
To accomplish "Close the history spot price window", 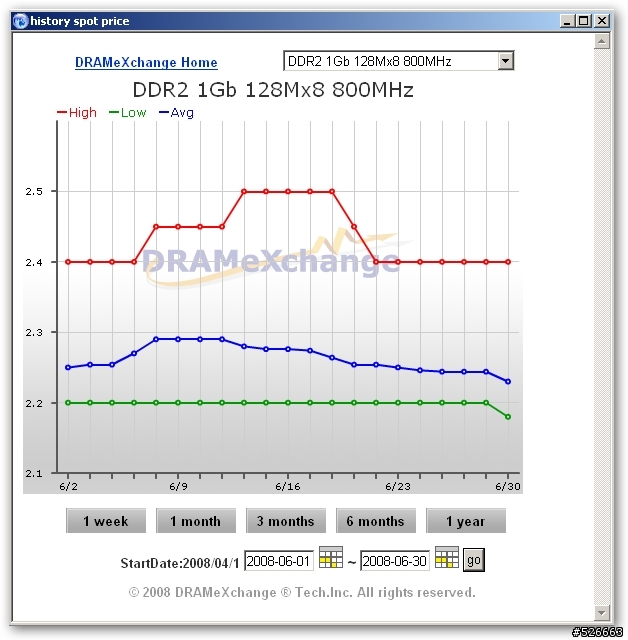I will pos(602,21).
